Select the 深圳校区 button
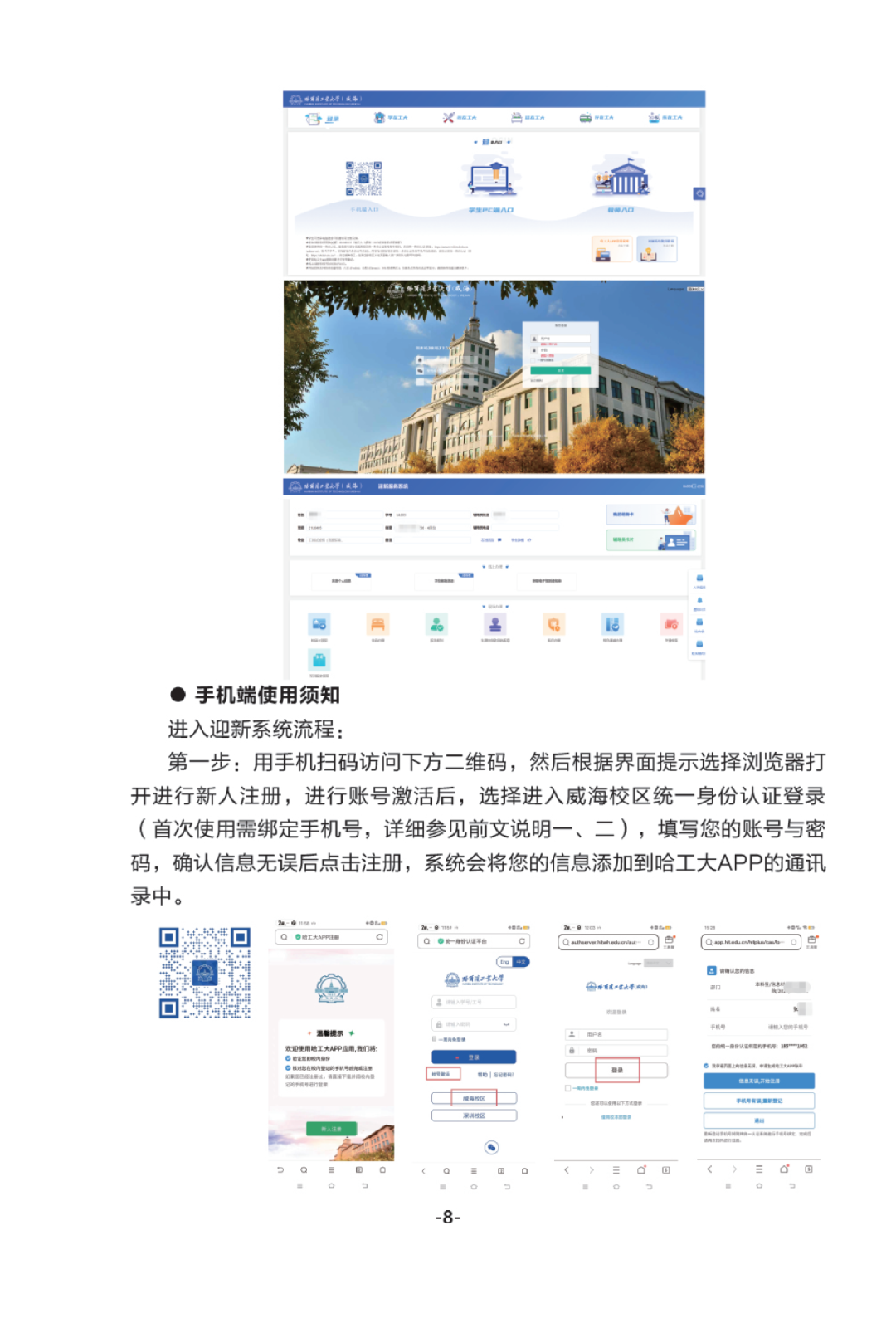This screenshot has height=1318, width=896. click(x=474, y=1115)
